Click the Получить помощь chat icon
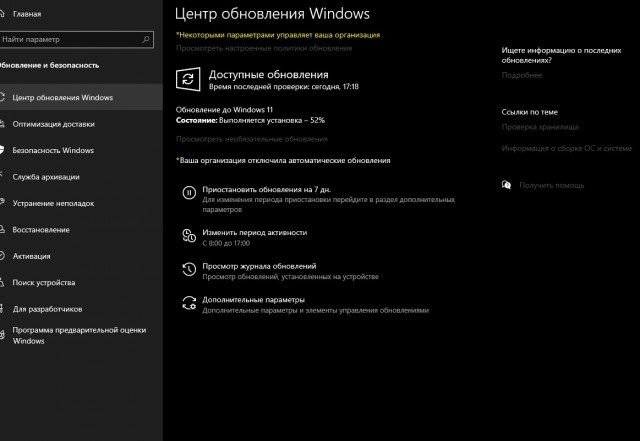 [506, 185]
